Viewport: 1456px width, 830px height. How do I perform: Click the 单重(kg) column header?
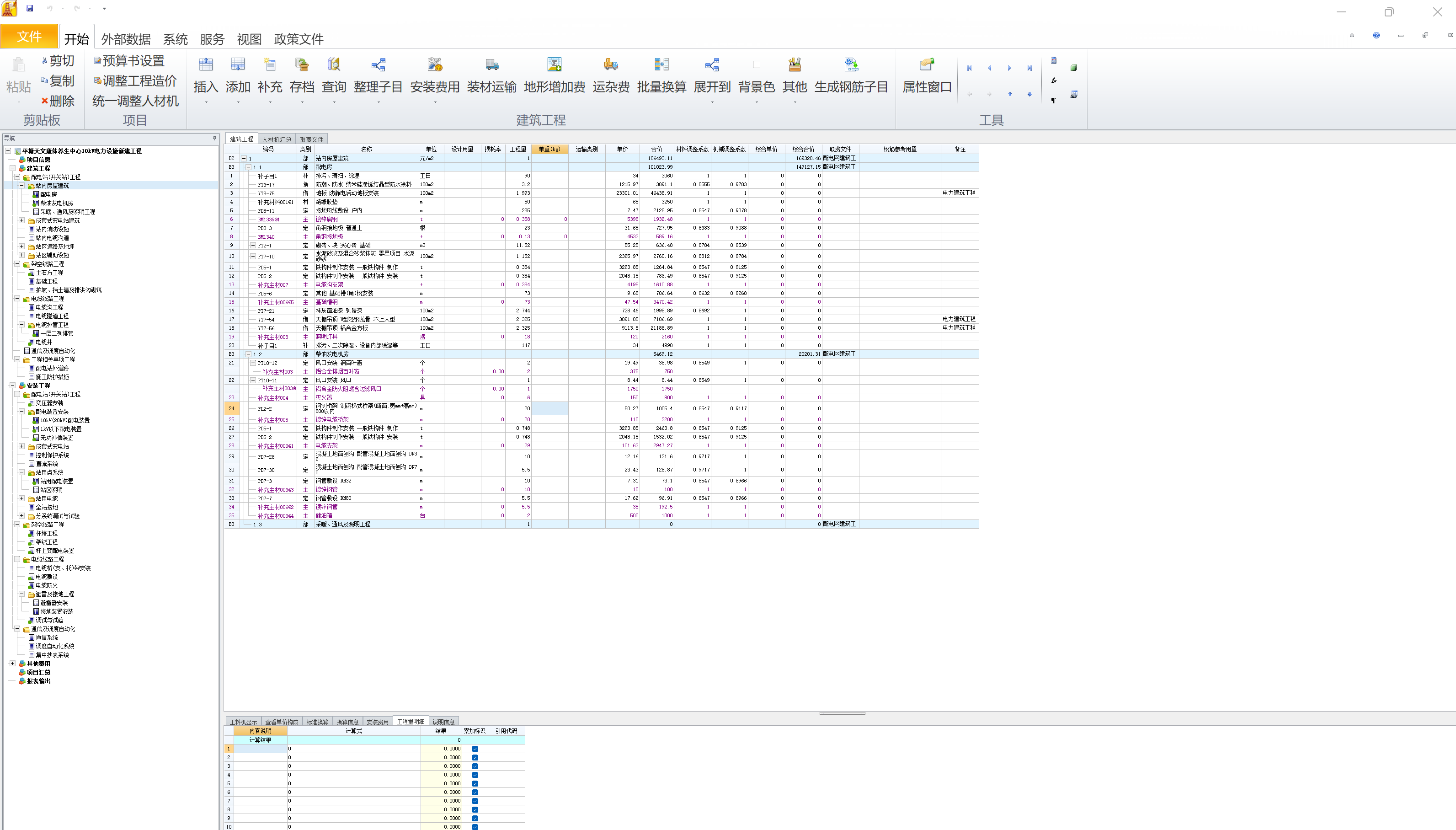point(549,150)
